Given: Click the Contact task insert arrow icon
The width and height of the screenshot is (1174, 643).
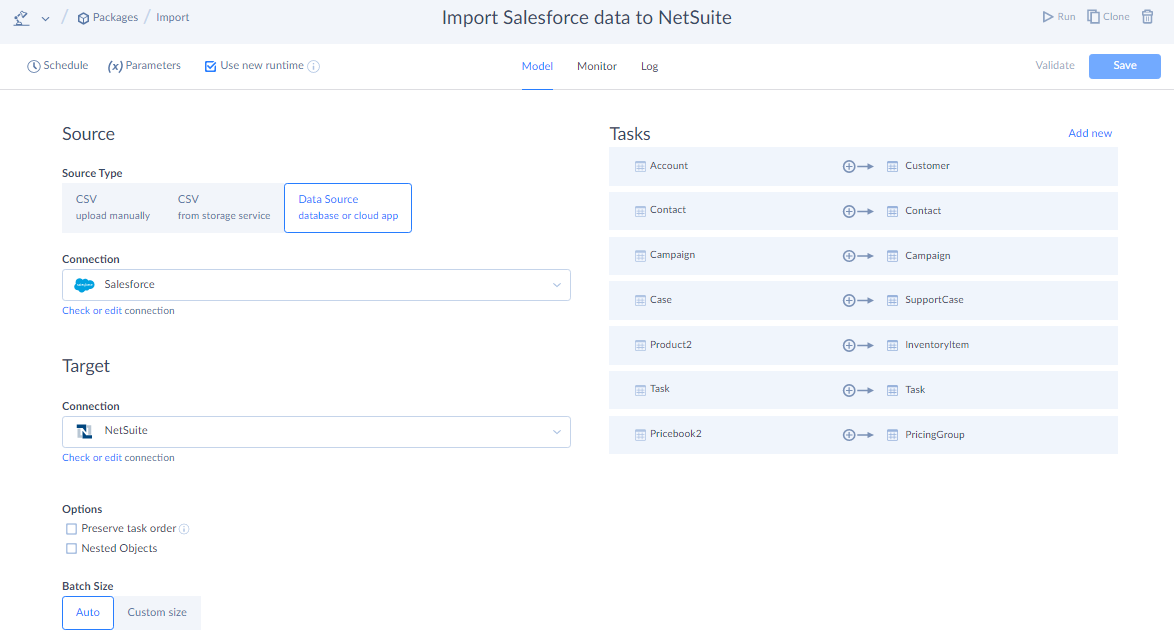Looking at the screenshot, I should [x=858, y=211].
